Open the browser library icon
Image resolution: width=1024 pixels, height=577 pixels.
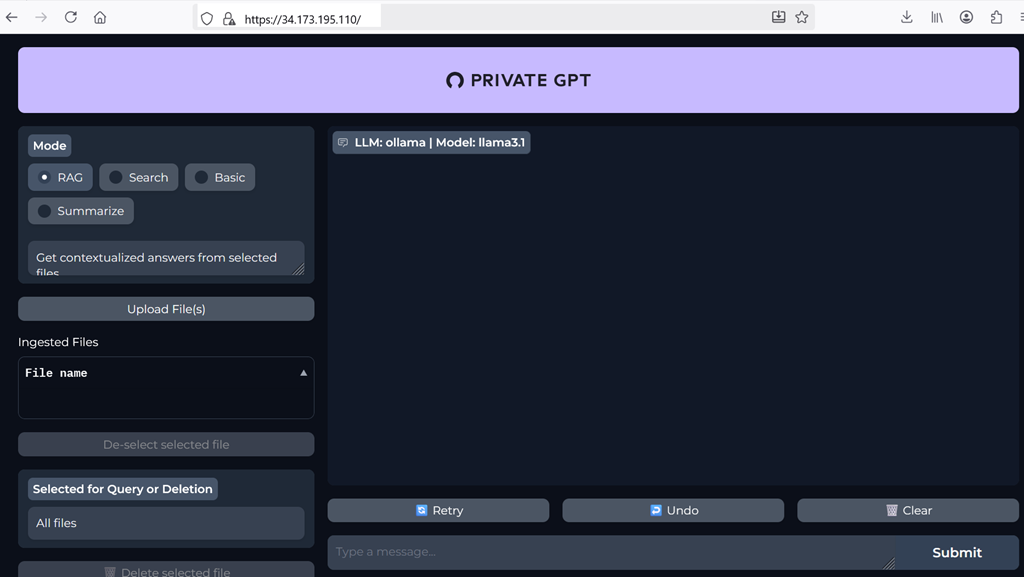pos(937,17)
